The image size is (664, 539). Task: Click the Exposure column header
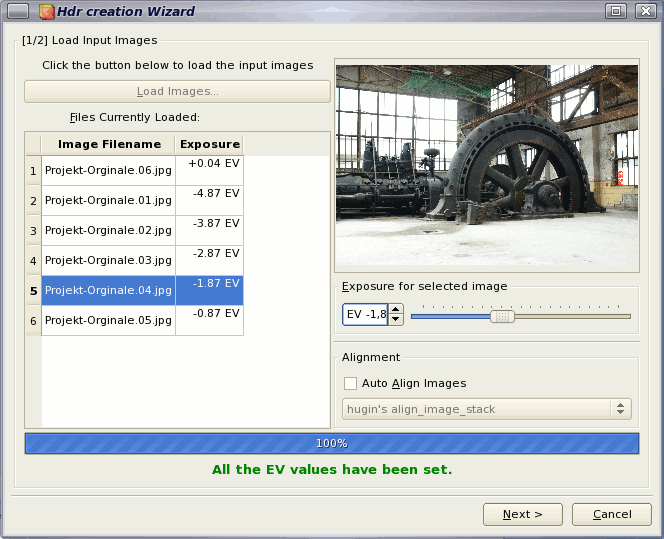tap(210, 145)
